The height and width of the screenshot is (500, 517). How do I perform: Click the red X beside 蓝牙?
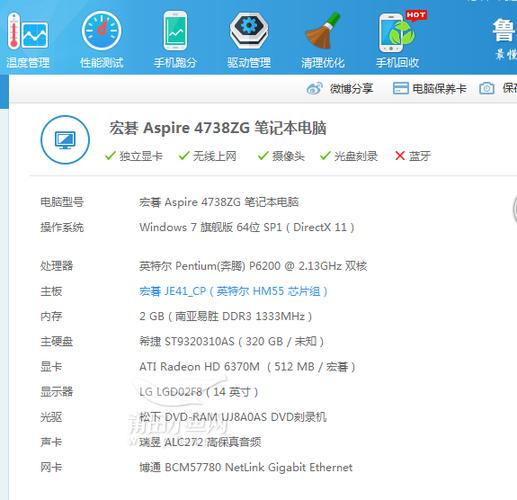click(x=400, y=155)
